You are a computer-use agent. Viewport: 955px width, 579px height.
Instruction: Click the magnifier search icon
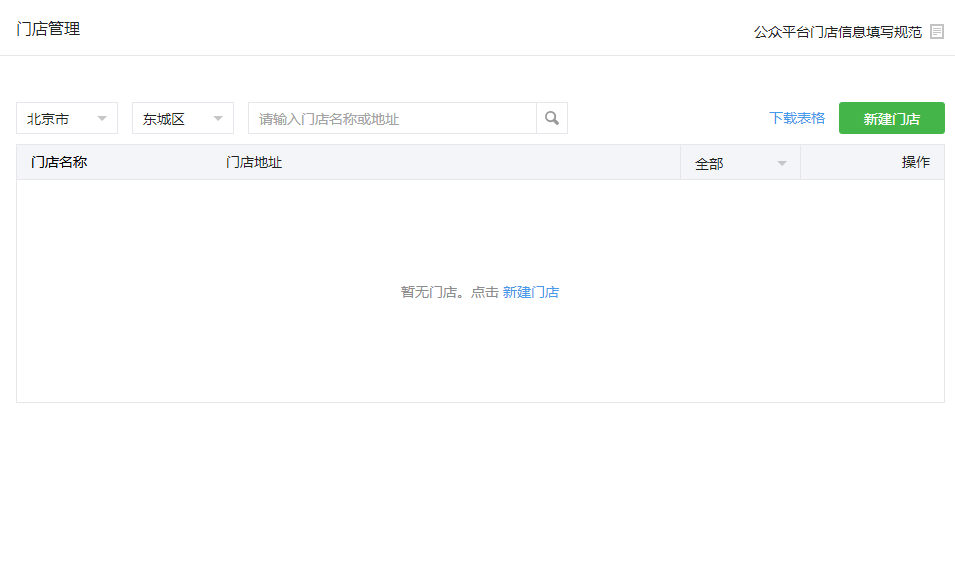coord(552,118)
